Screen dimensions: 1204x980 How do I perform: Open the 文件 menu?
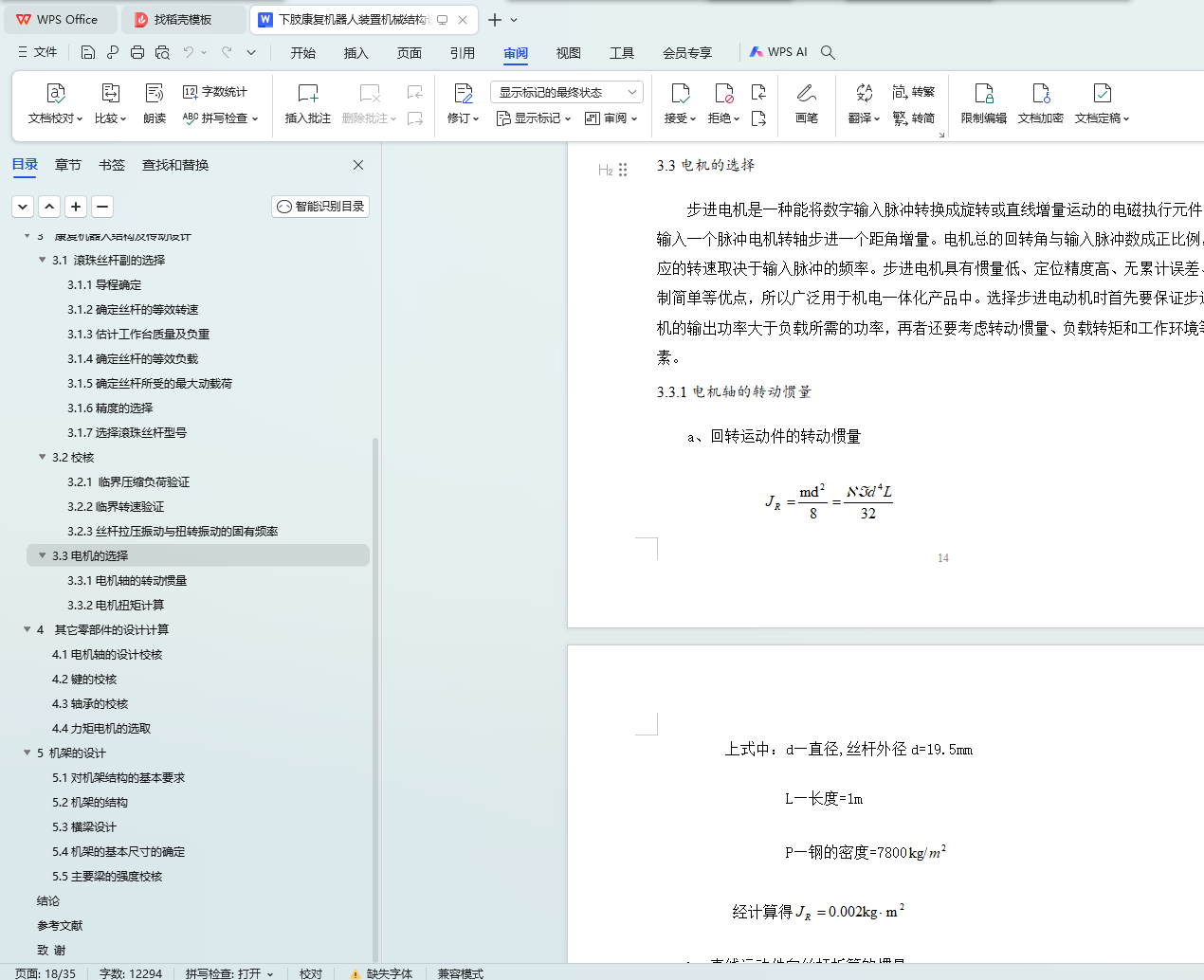click(x=38, y=52)
